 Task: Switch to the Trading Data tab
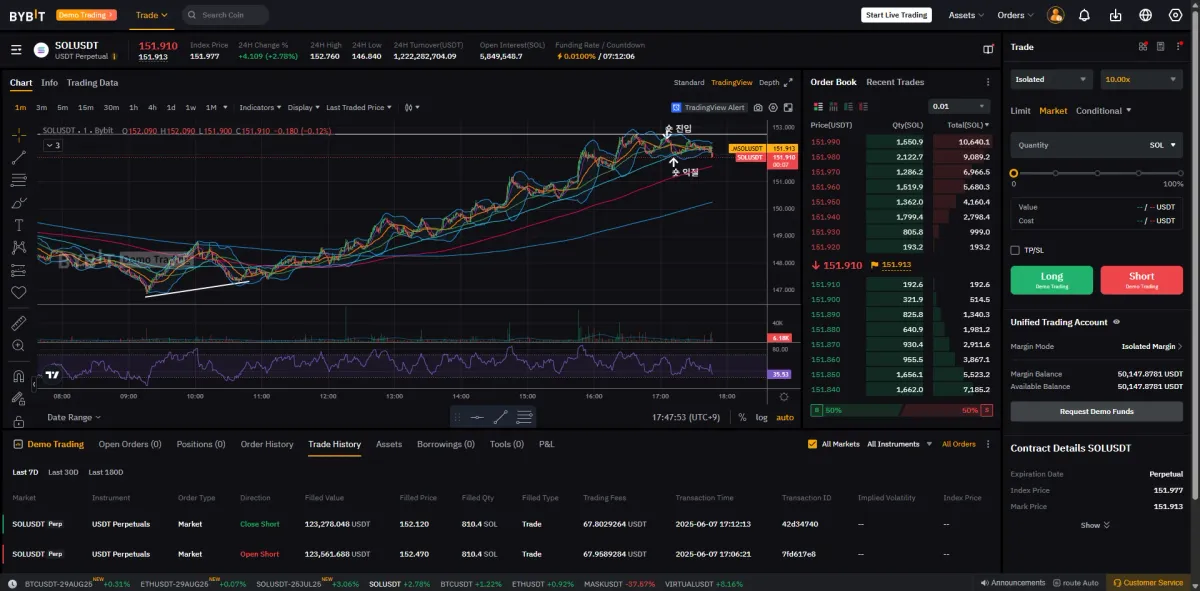(x=92, y=83)
